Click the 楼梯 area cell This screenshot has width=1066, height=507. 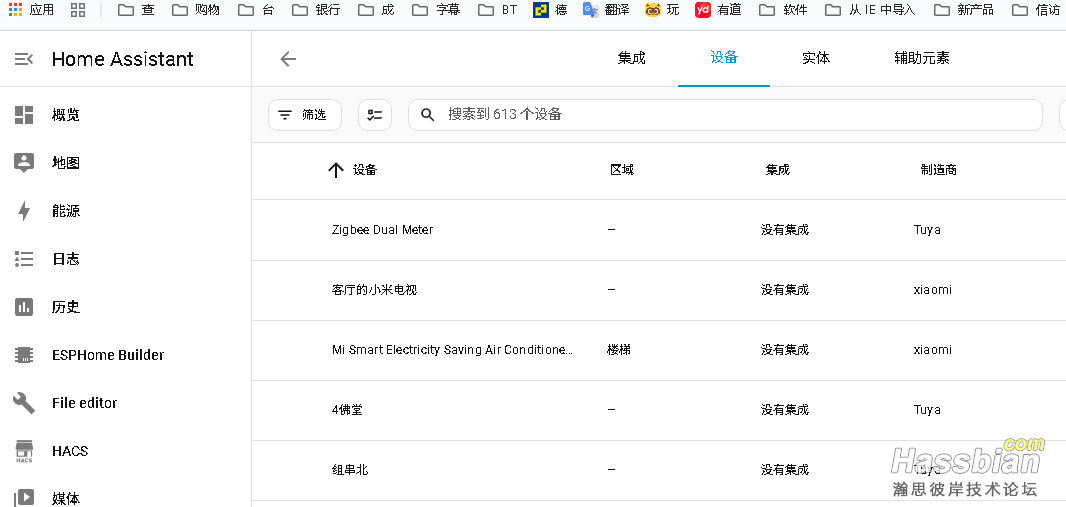pyautogui.click(x=619, y=350)
